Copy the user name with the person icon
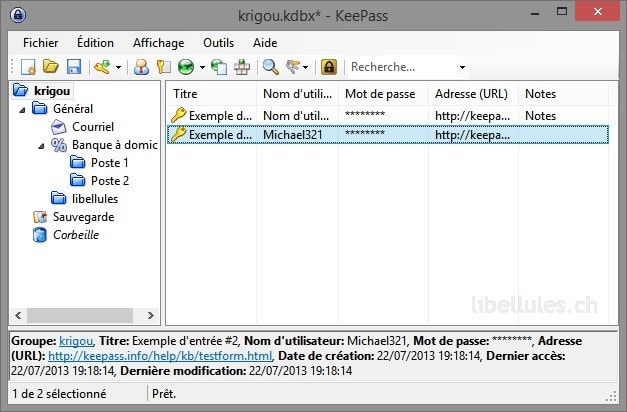627x412 pixels. coord(141,67)
